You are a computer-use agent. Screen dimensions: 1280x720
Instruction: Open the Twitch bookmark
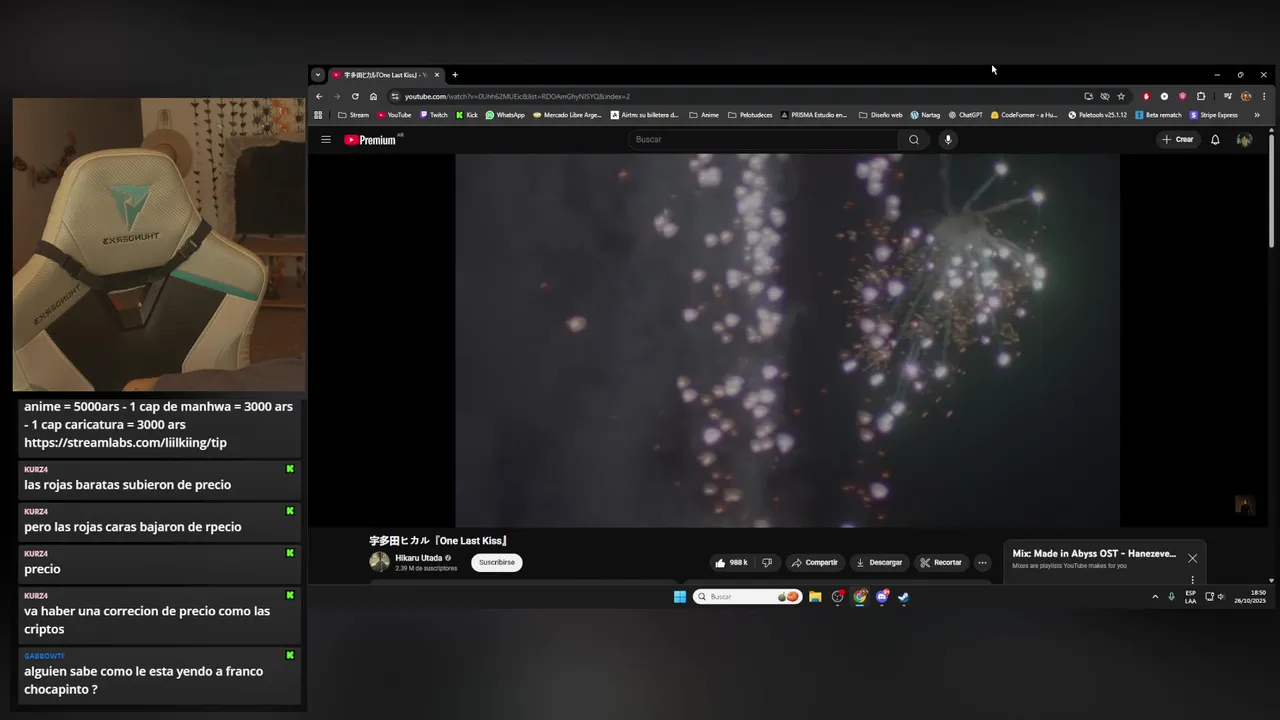433,115
